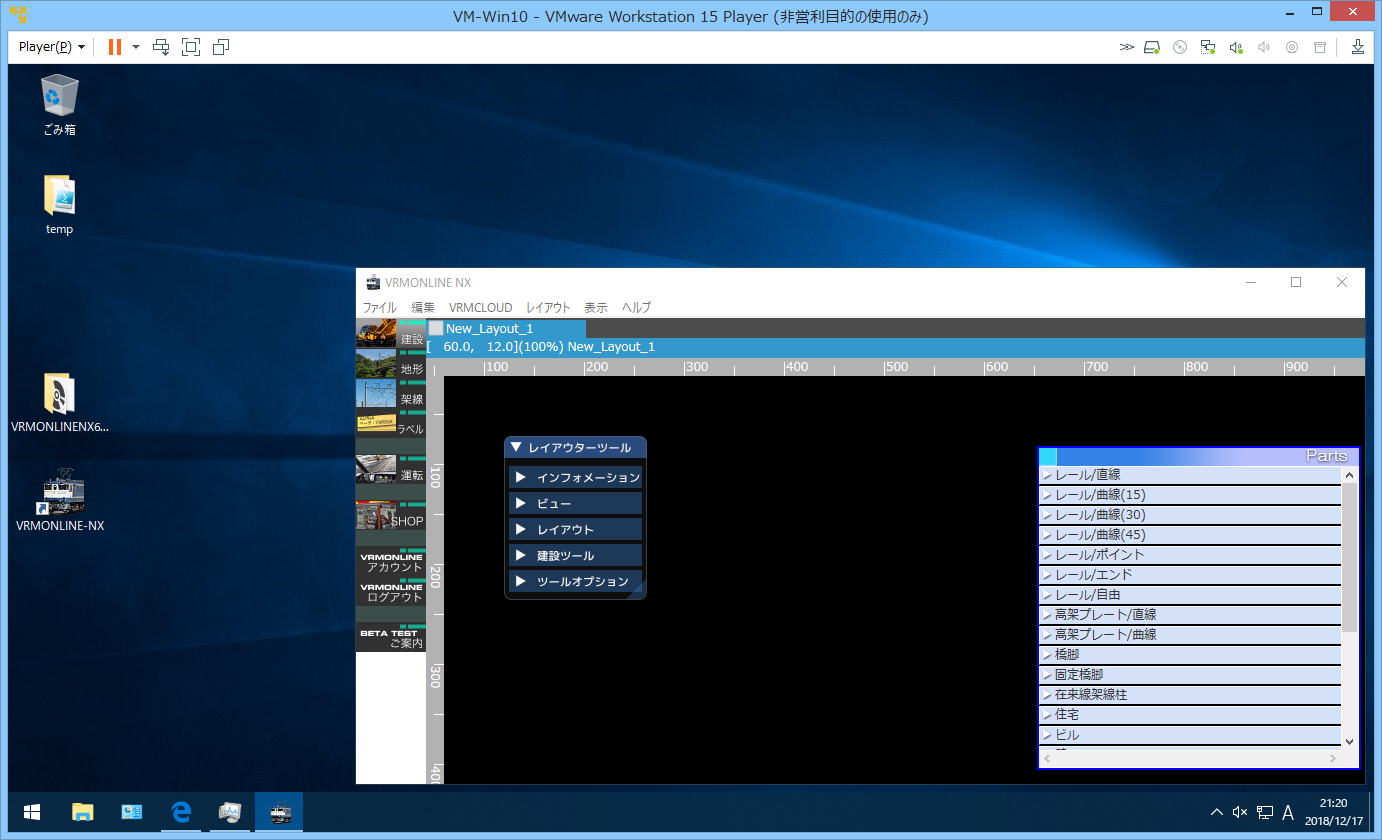Viewport: 1382px width, 840px height.
Task: Select the VRMONLINE-NX desktop shortcut
Action: coord(60,498)
